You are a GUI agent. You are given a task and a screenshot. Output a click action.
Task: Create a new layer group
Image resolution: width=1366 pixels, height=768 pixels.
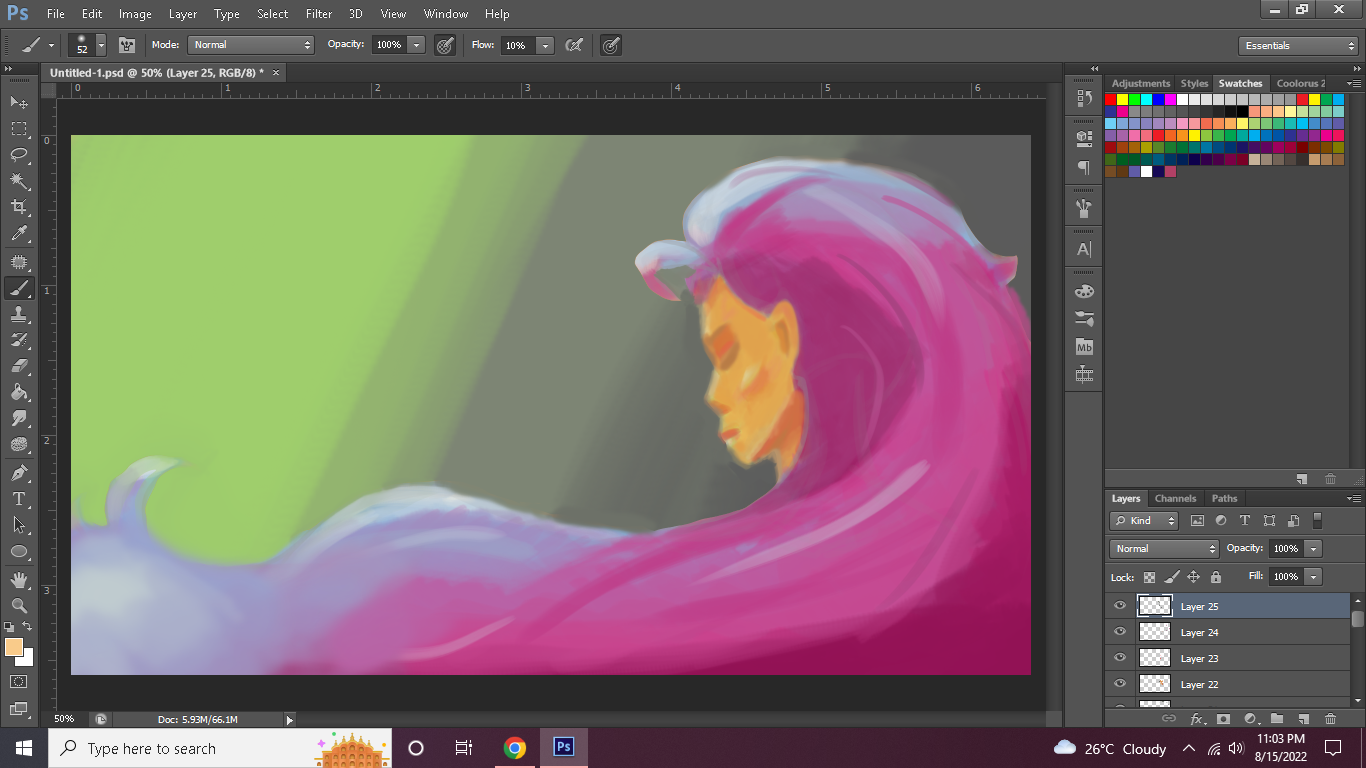coord(1277,719)
